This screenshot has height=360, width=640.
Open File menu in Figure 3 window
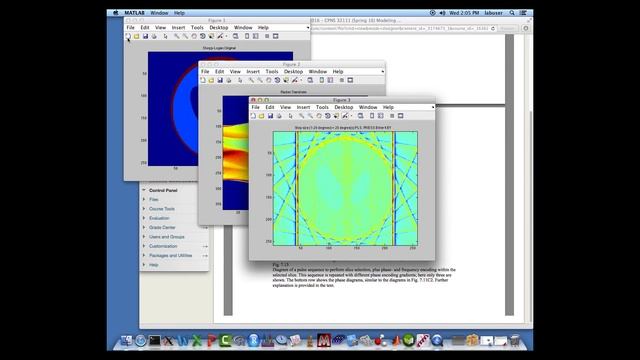pos(256,107)
